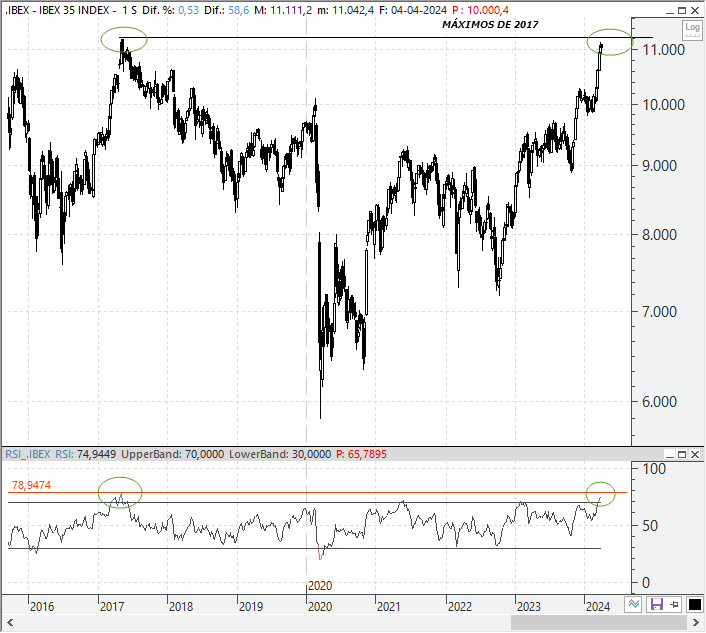706x633 pixels.
Task: Click the 'Dif. %: 0,53' value
Action: 171,10
